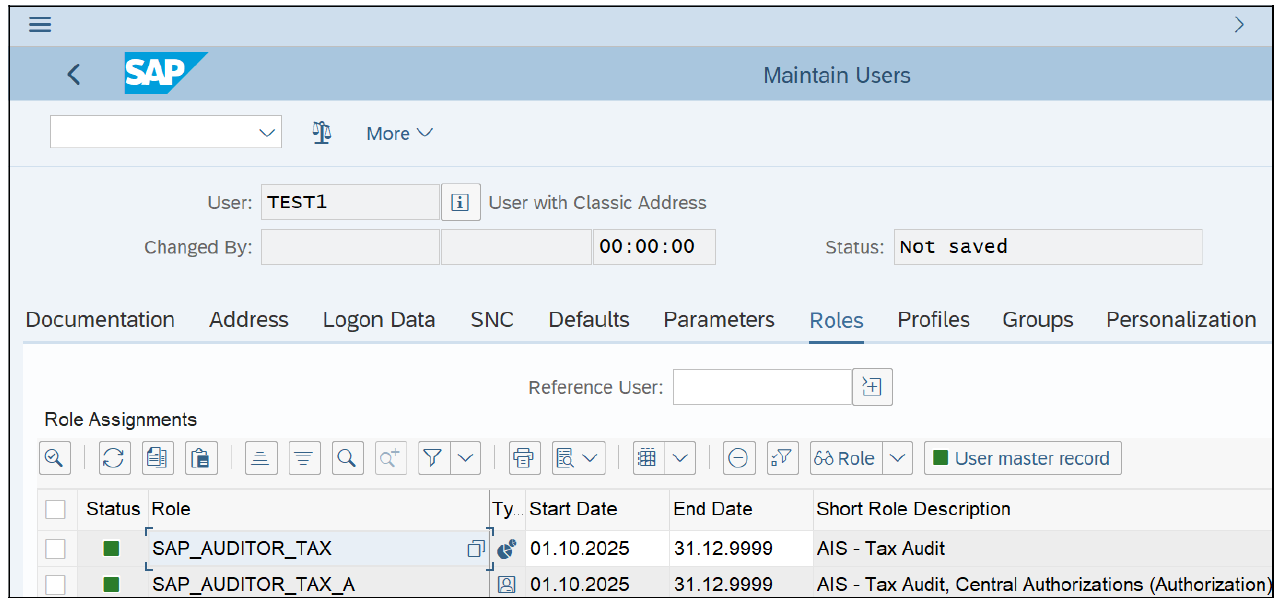Expand the More menu dropdown
Viewport: 1283px width, 605px height.
coord(399,133)
